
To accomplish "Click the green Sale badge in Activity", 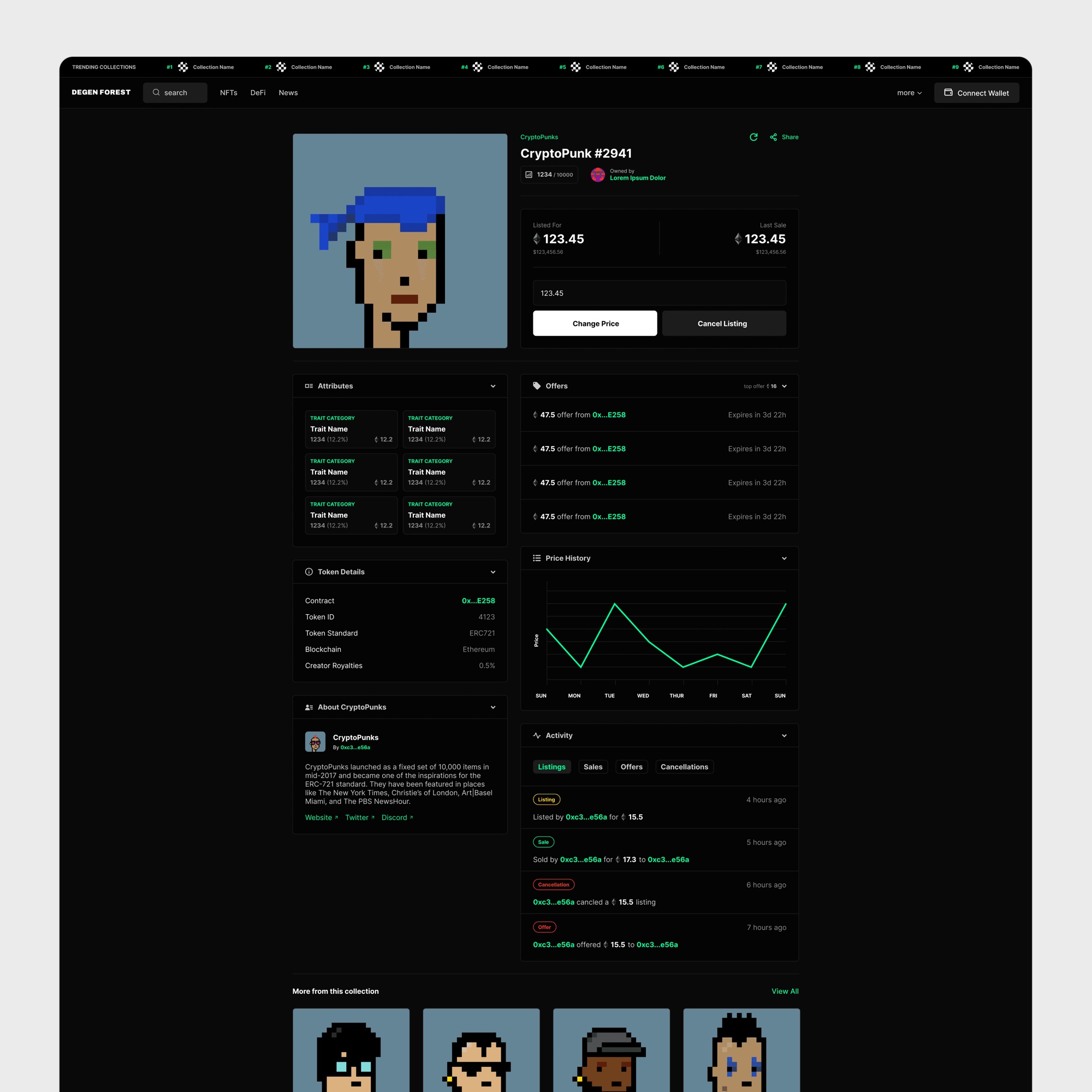I will pyautogui.click(x=544, y=842).
